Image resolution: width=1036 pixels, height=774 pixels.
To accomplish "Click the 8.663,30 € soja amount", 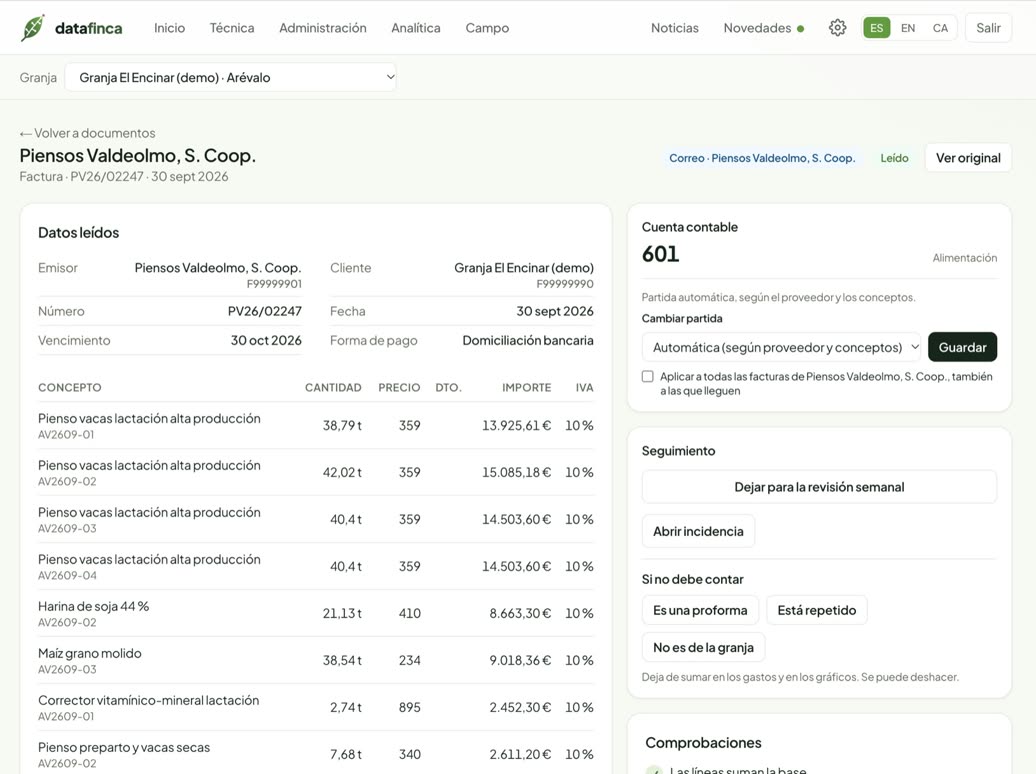I will click(x=520, y=613).
